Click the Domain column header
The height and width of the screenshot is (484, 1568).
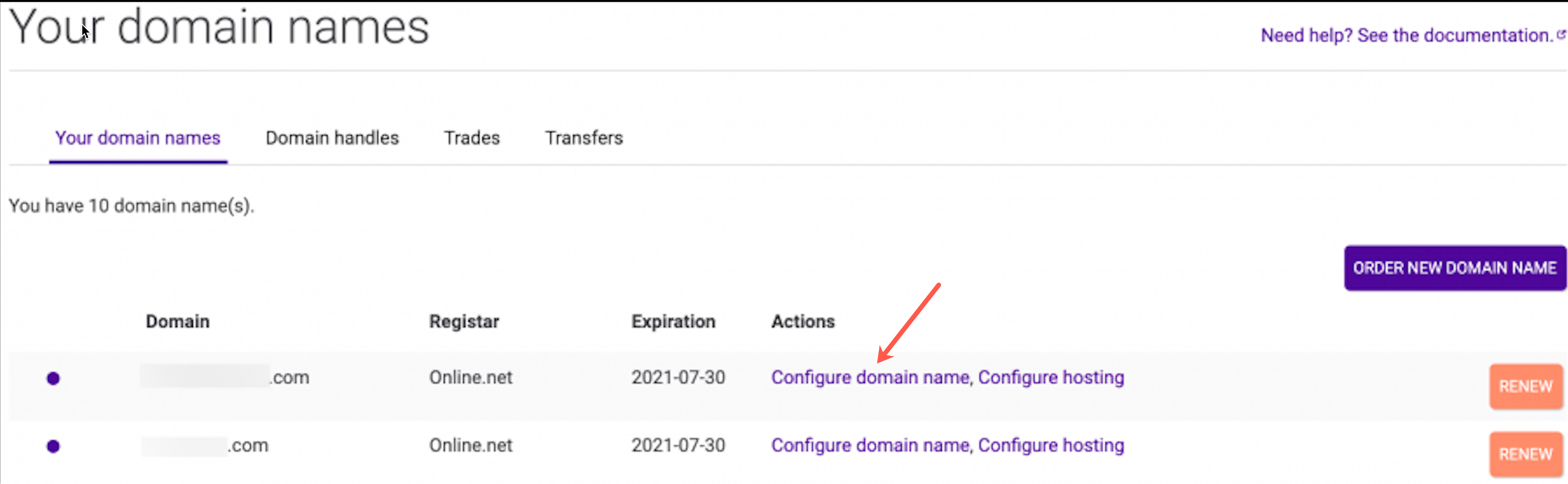coord(177,321)
